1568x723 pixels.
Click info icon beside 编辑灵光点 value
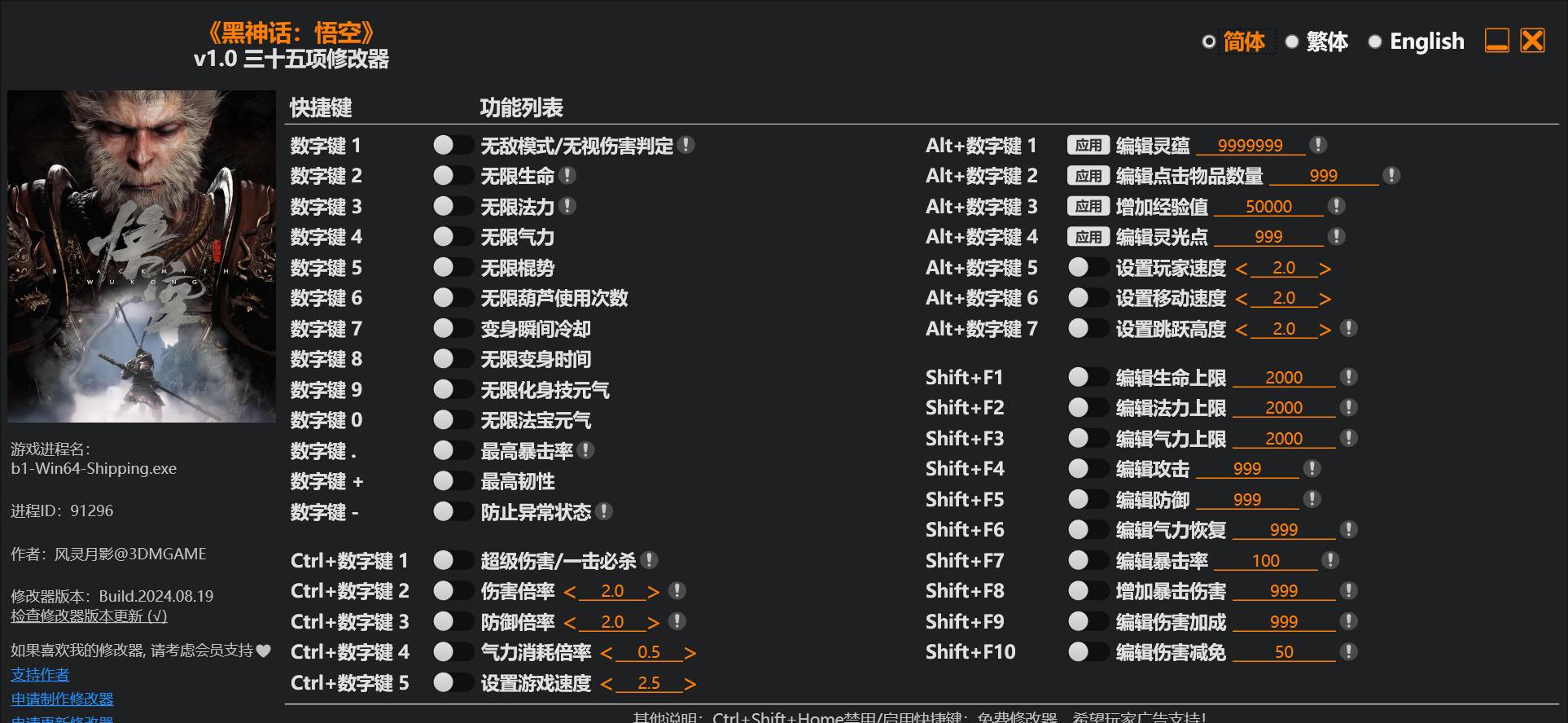(1336, 236)
